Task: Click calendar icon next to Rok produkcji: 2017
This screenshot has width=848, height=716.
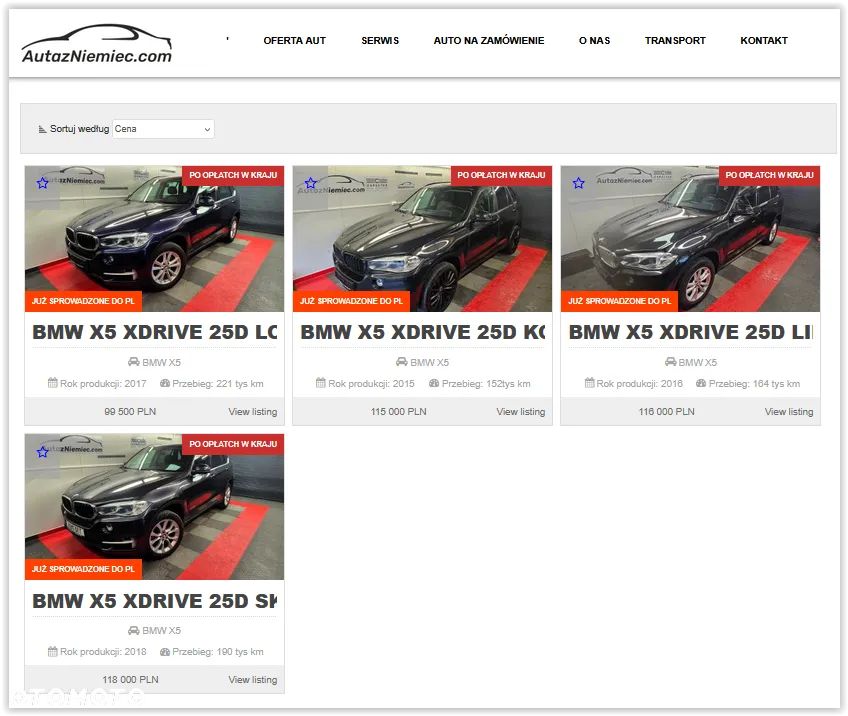Action: [52, 383]
